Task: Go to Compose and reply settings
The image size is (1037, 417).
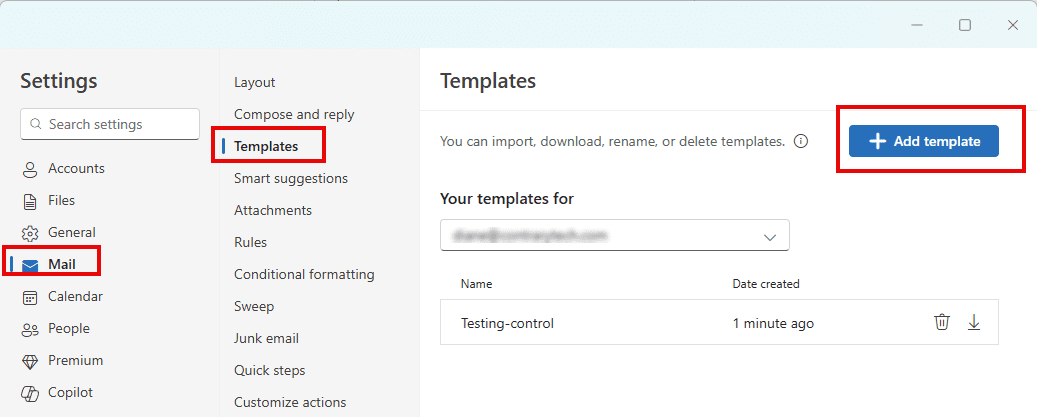Action: coord(294,114)
